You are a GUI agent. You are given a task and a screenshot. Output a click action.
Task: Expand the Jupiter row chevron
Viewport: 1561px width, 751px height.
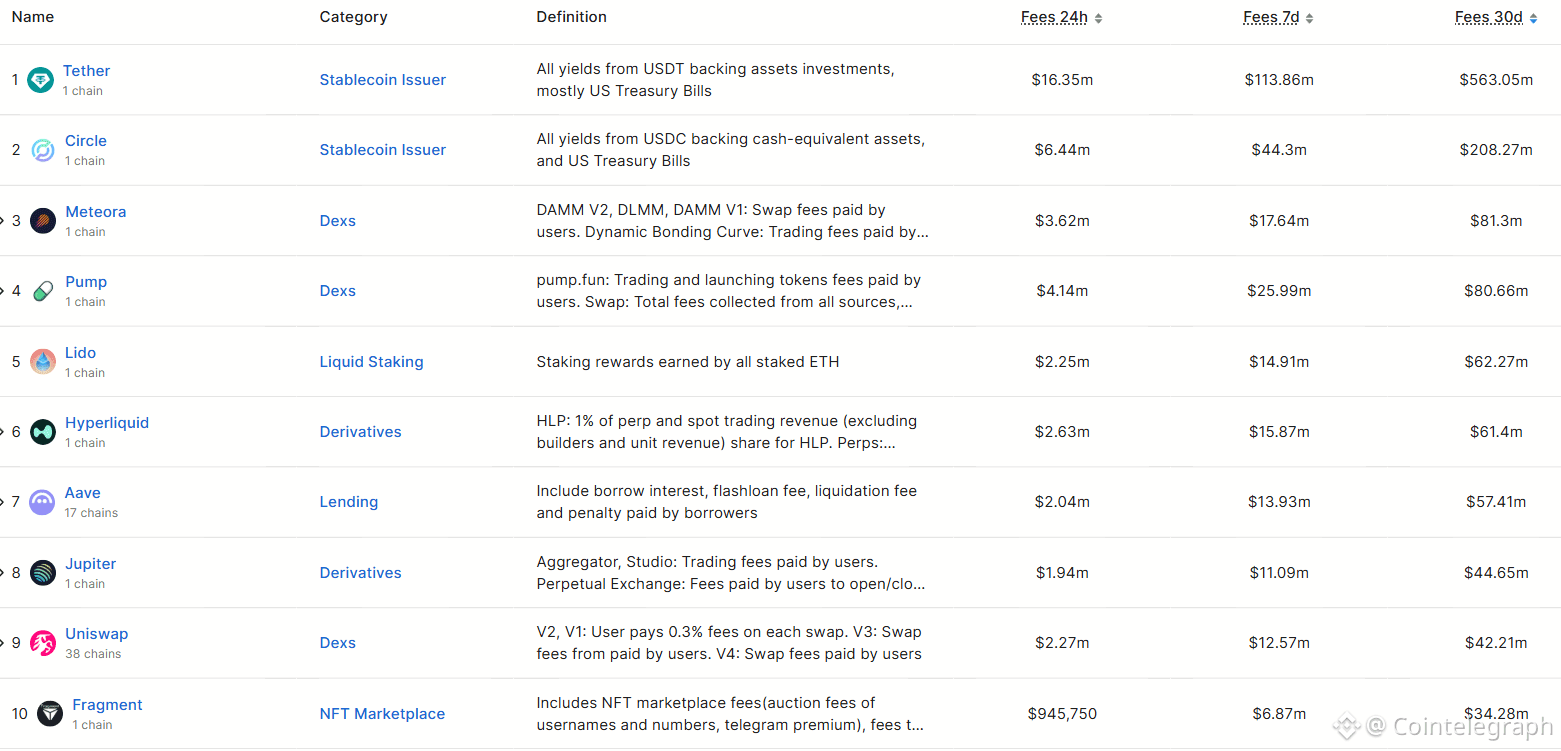(3, 573)
